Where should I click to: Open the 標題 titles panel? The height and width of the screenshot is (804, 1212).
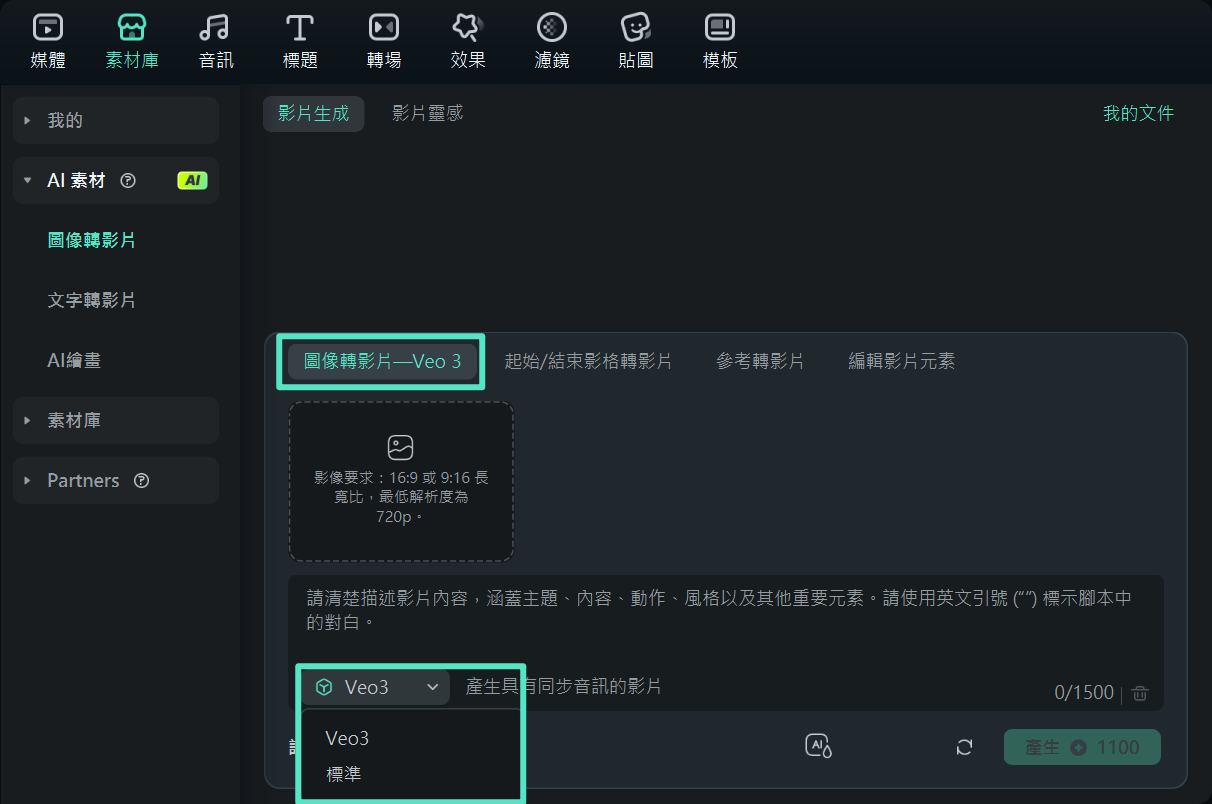click(300, 40)
